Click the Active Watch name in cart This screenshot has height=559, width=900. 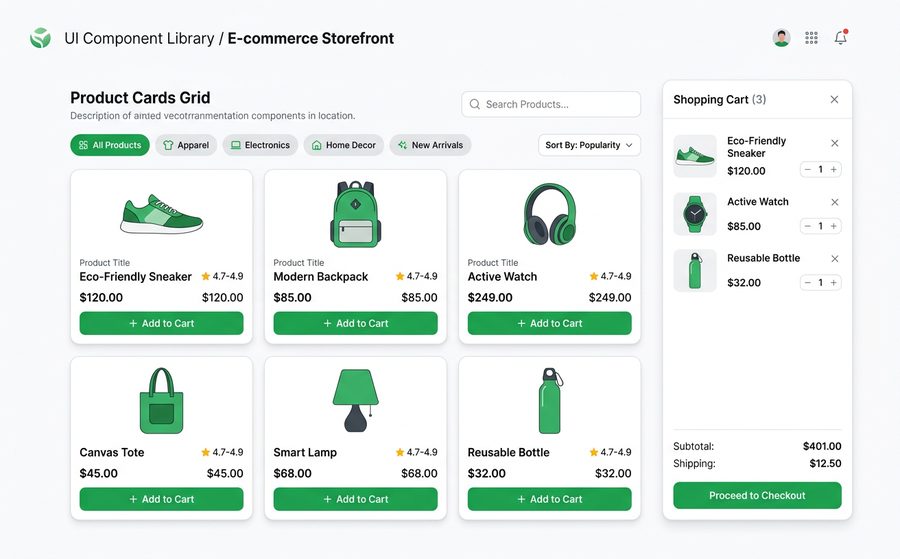point(758,201)
